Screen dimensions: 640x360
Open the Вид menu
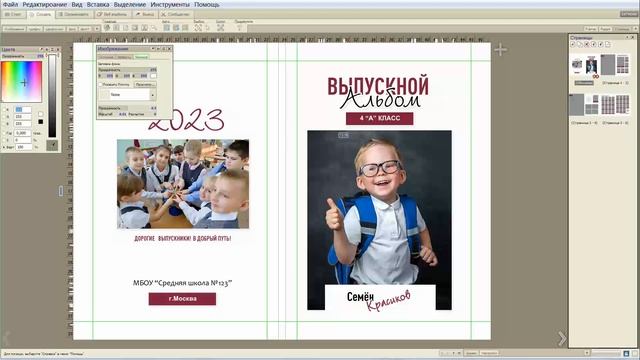click(77, 4)
